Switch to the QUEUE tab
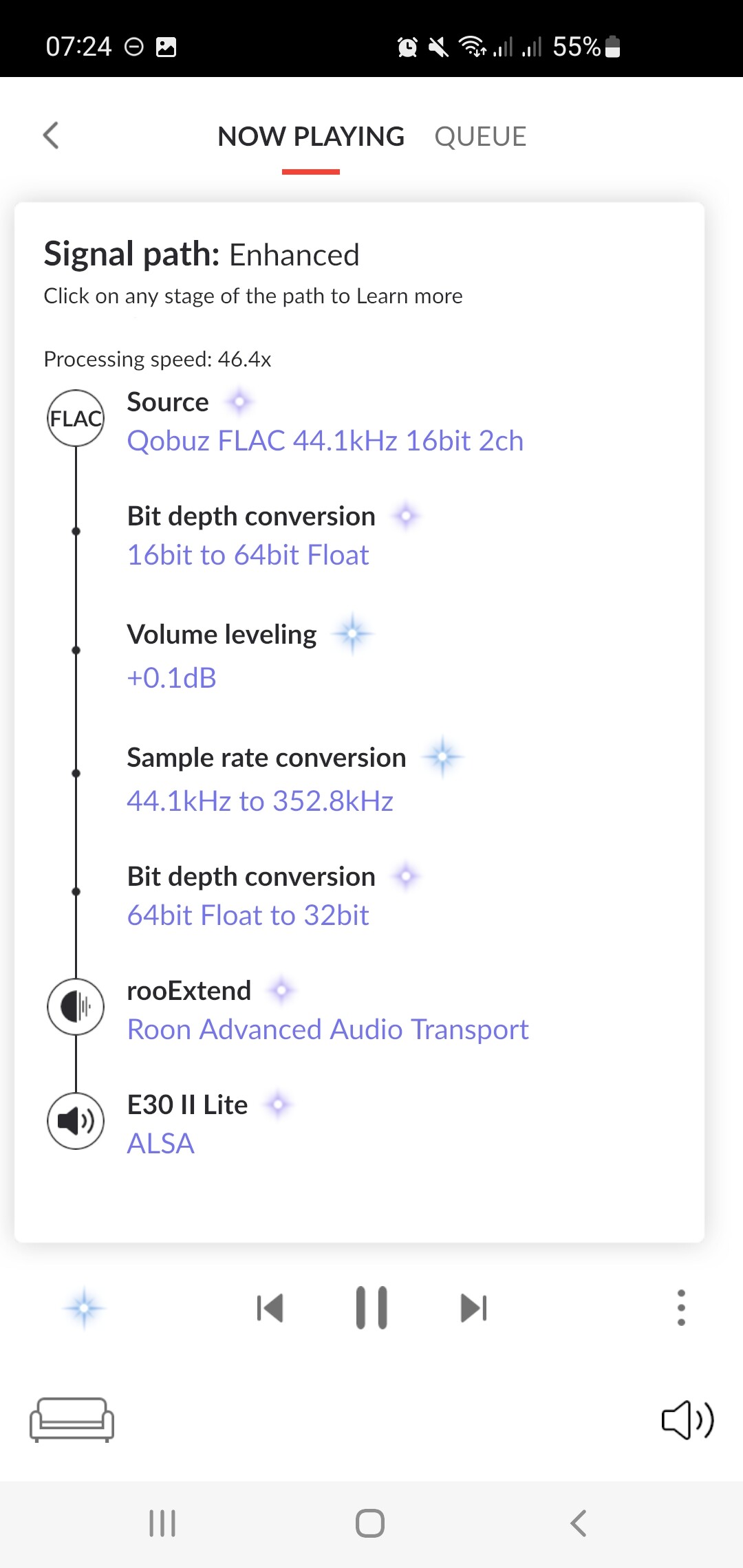 (x=480, y=137)
